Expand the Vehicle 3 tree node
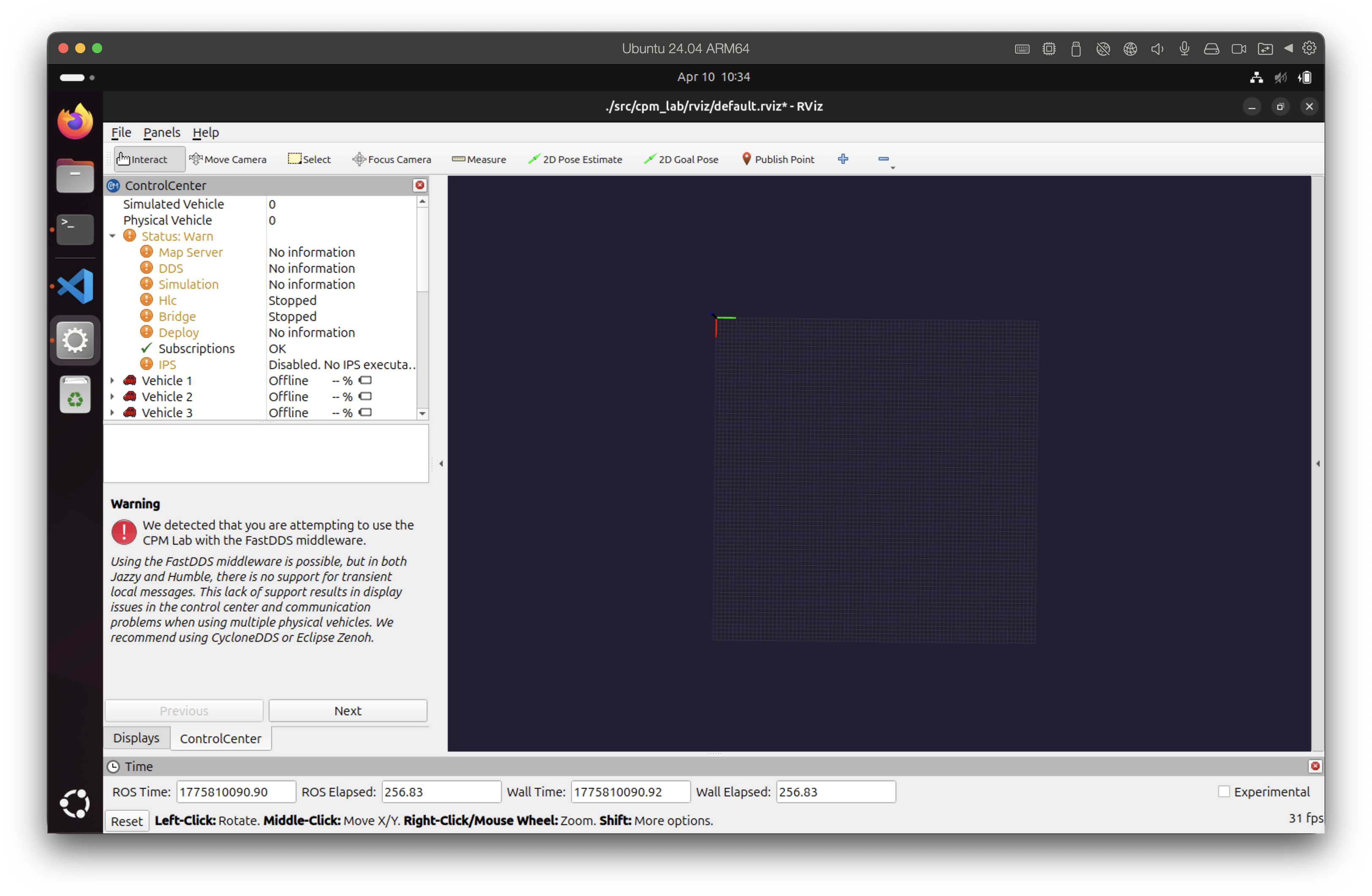 point(112,413)
